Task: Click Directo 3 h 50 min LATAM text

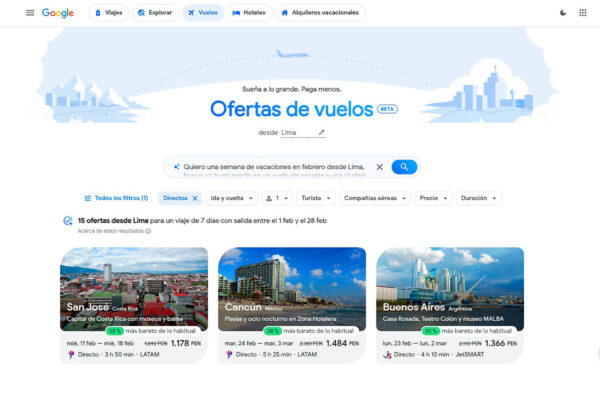Action: 119,355
